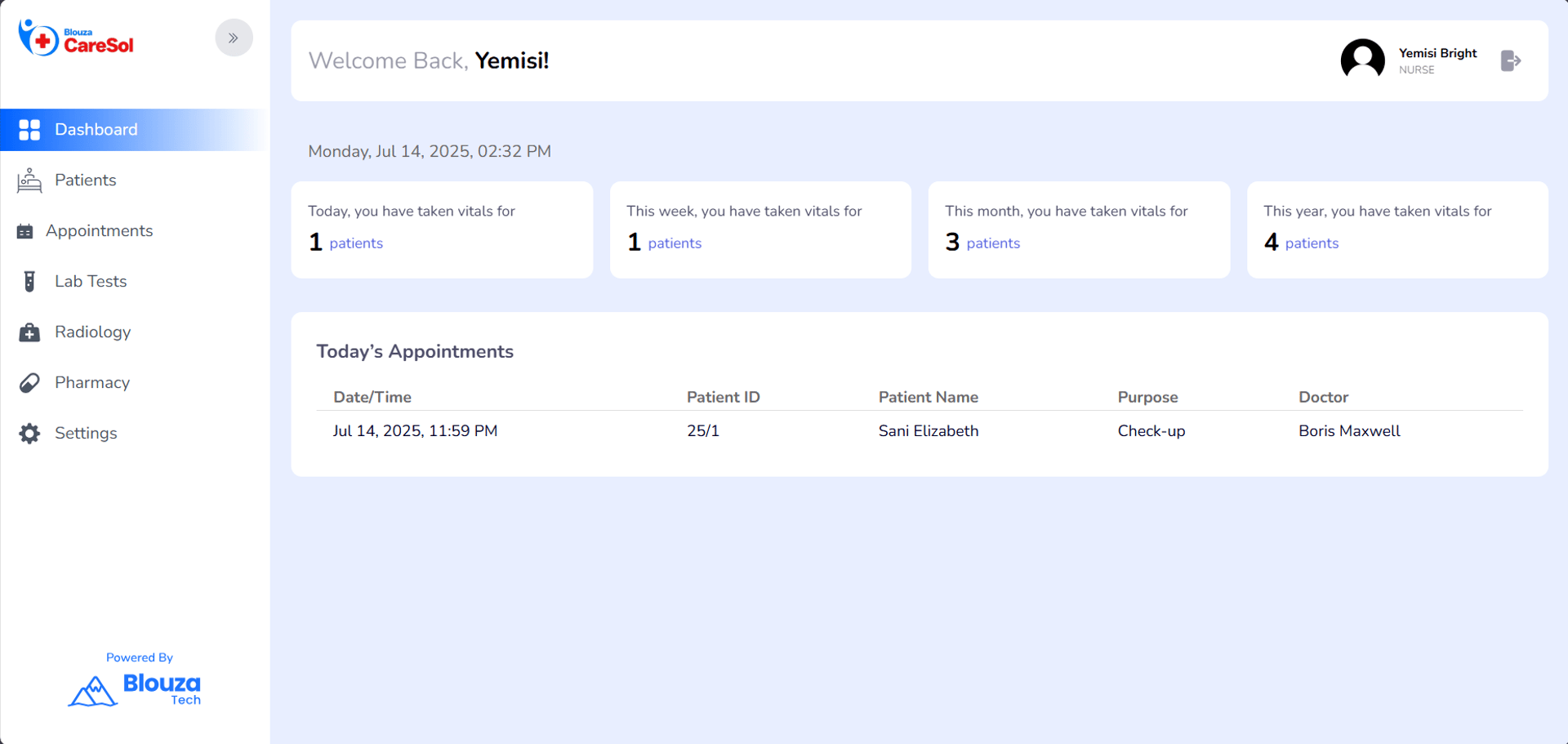This screenshot has height=744, width=1568.
Task: Click the Settings gear icon
Action: [29, 434]
